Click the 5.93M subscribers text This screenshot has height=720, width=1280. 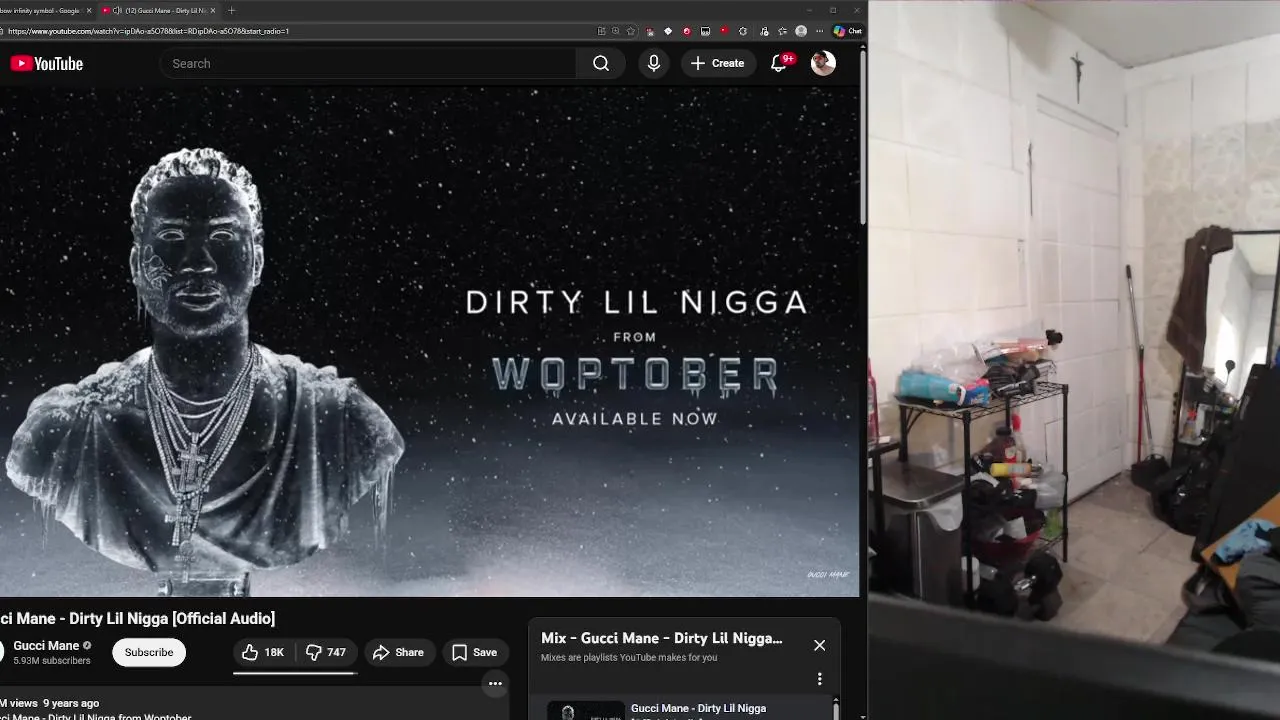click(52, 661)
